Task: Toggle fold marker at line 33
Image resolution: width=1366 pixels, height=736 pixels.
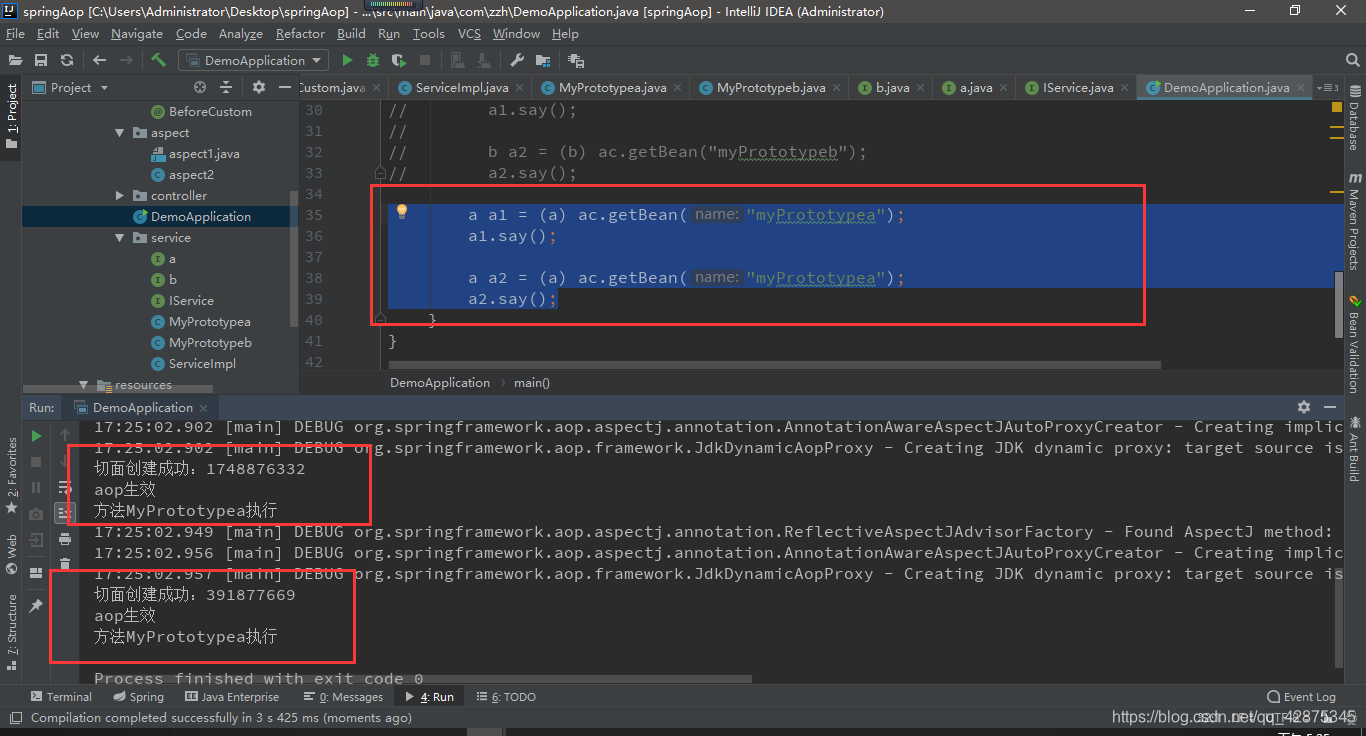Action: point(380,174)
